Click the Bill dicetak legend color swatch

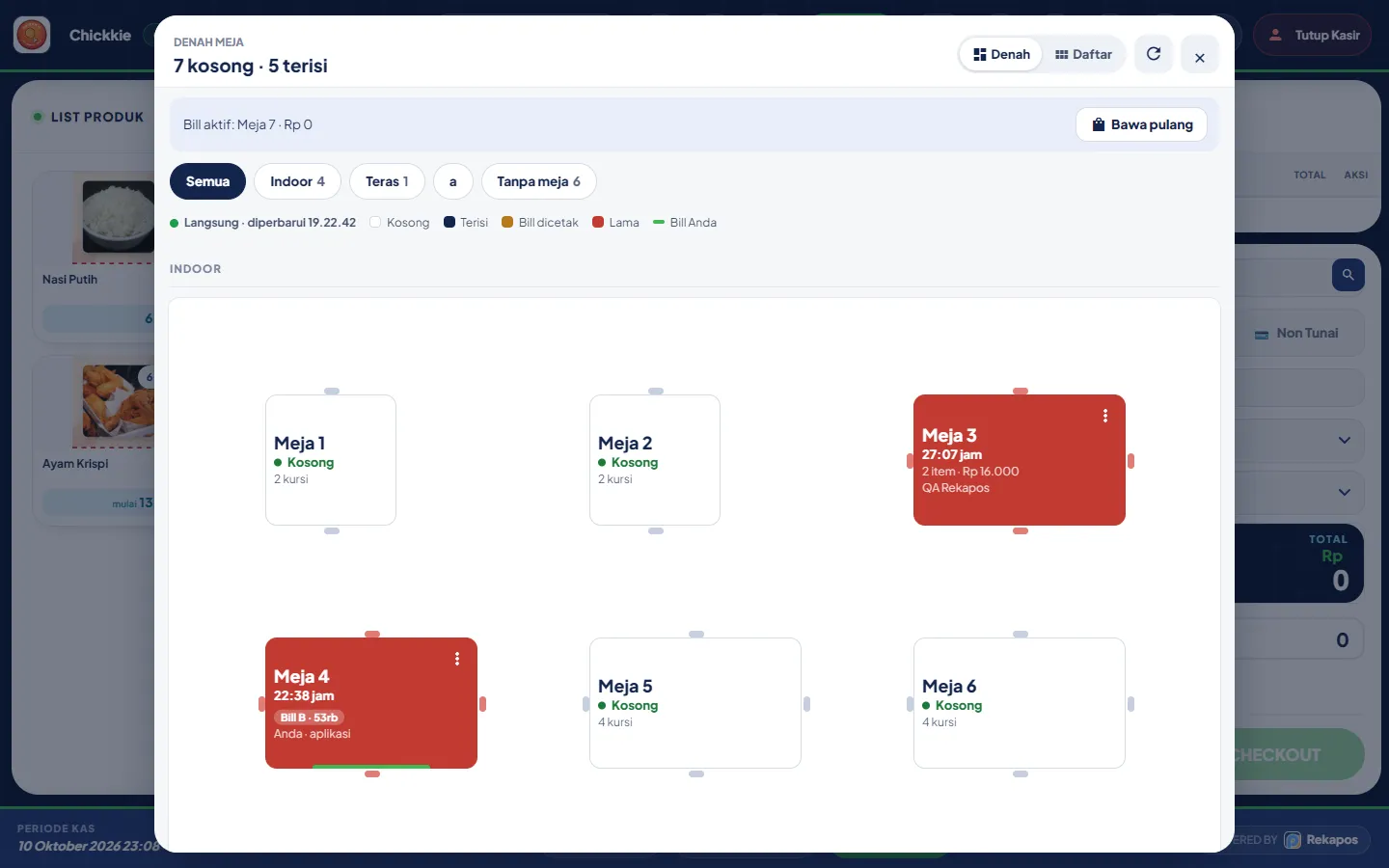pos(507,222)
